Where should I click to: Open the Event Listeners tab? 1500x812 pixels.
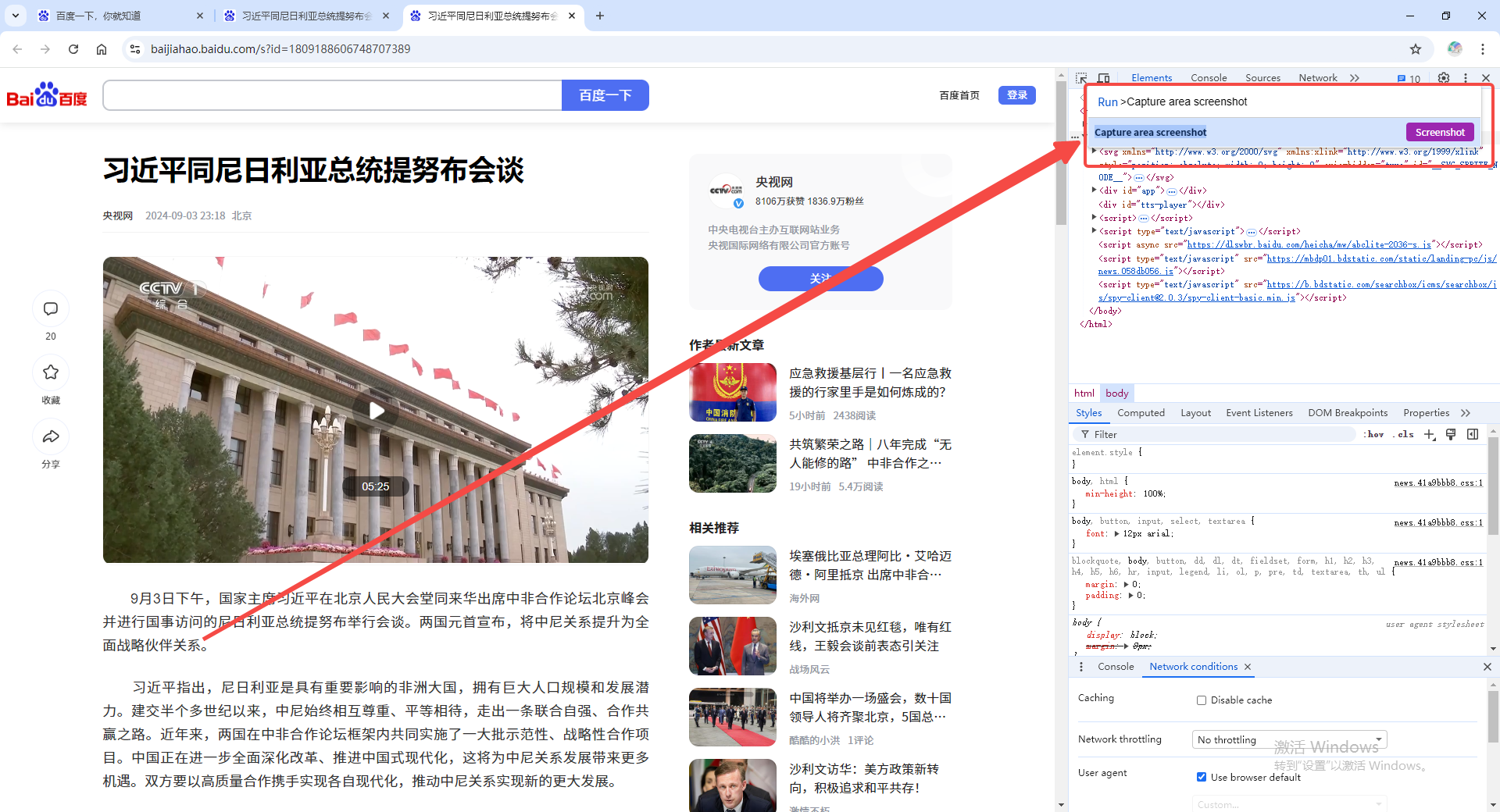click(x=1259, y=413)
